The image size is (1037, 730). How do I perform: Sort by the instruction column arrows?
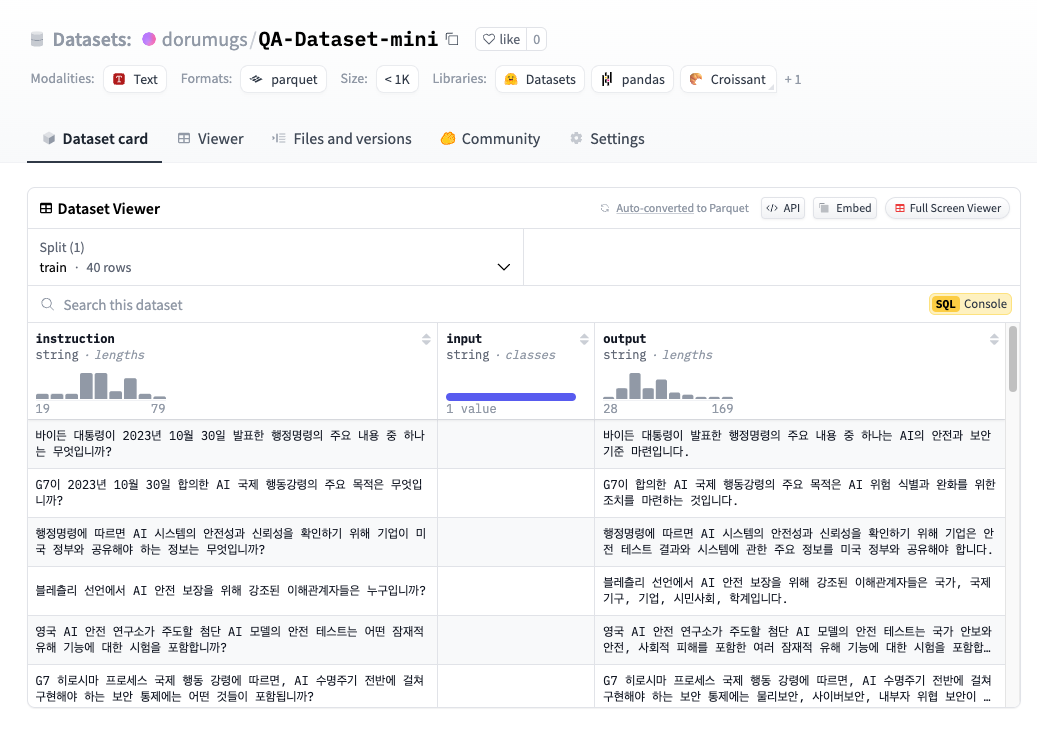[x=426, y=339]
